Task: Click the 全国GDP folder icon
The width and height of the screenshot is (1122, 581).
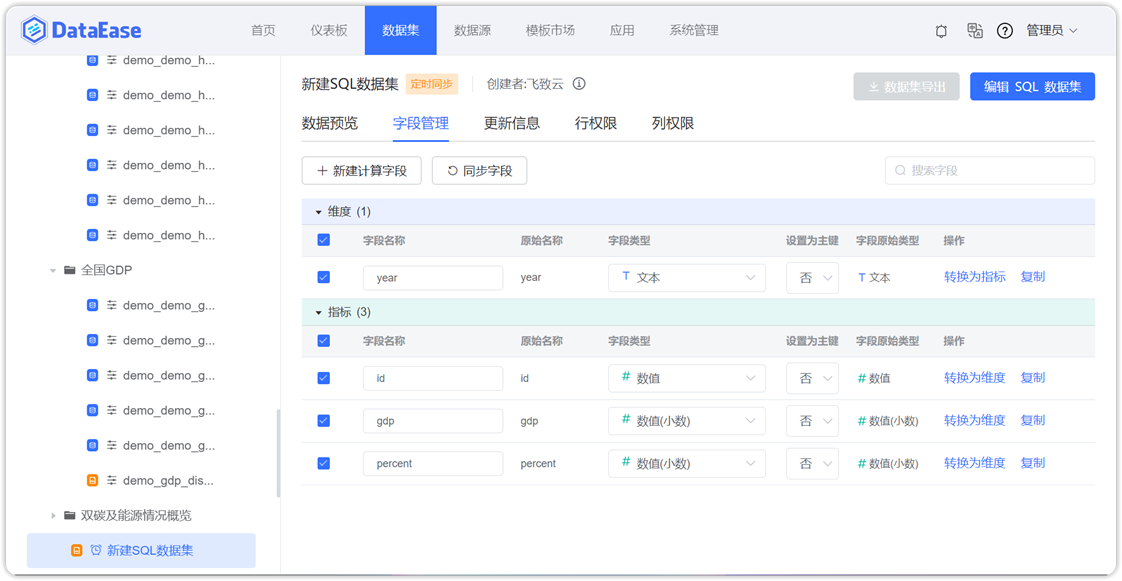Action: click(x=69, y=270)
